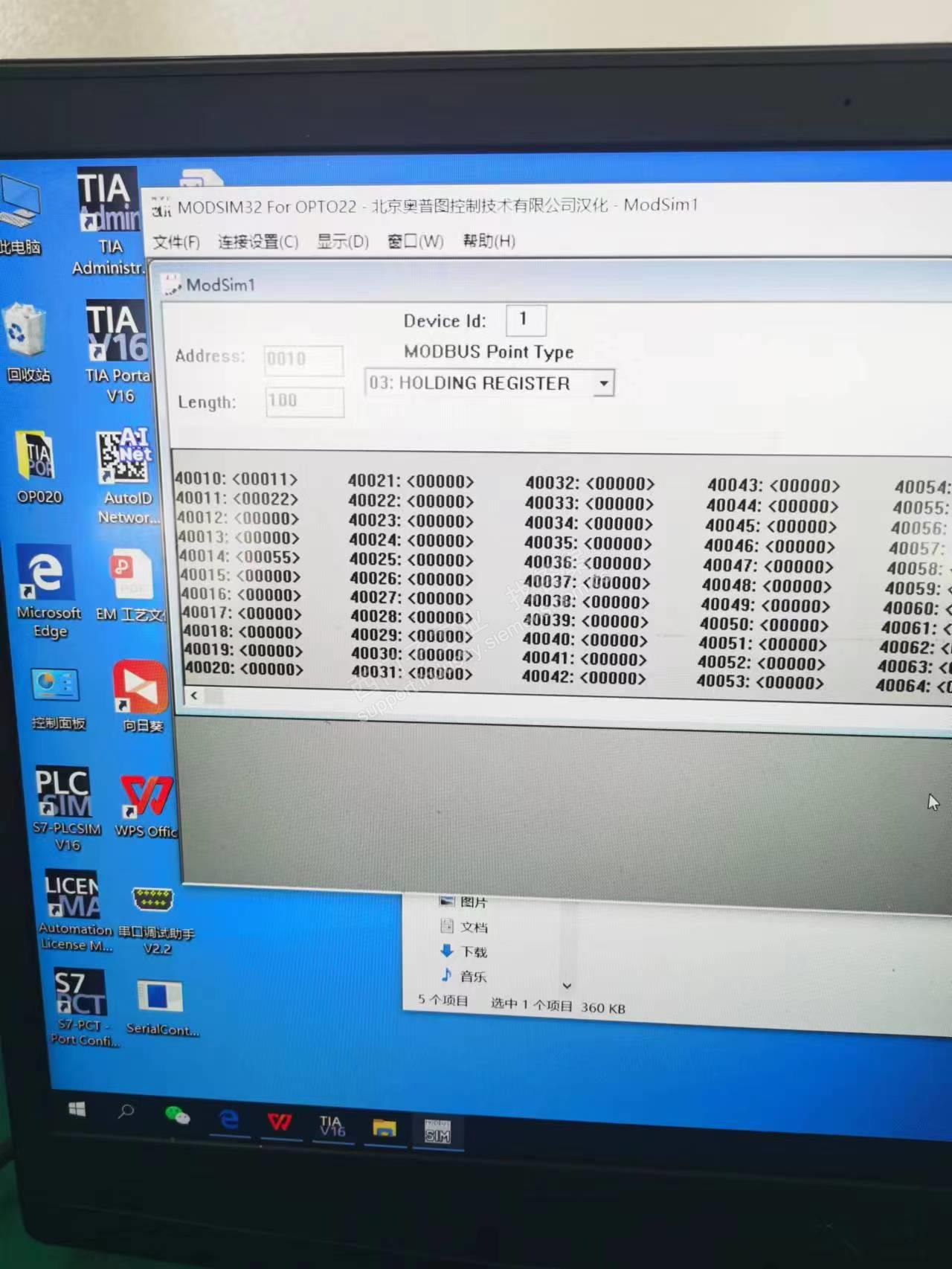The height and width of the screenshot is (1269, 952).
Task: Open the 文件(F) menu
Action: point(176,242)
